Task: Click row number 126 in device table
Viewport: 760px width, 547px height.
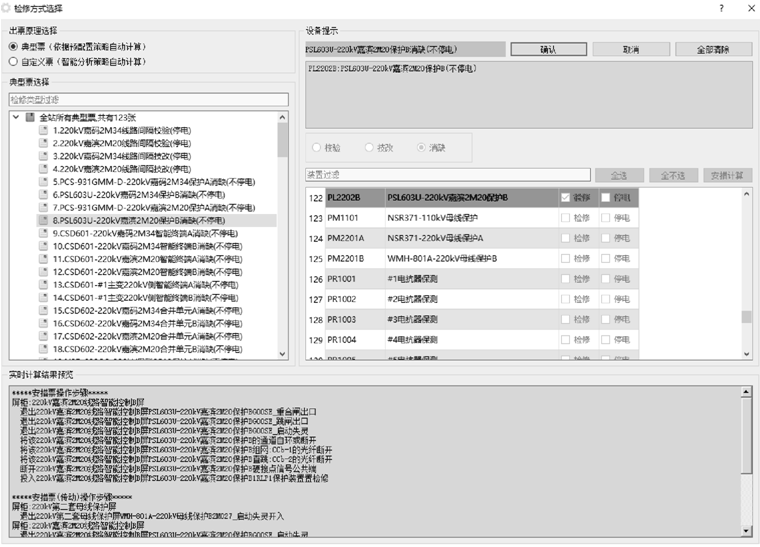Action: point(316,279)
